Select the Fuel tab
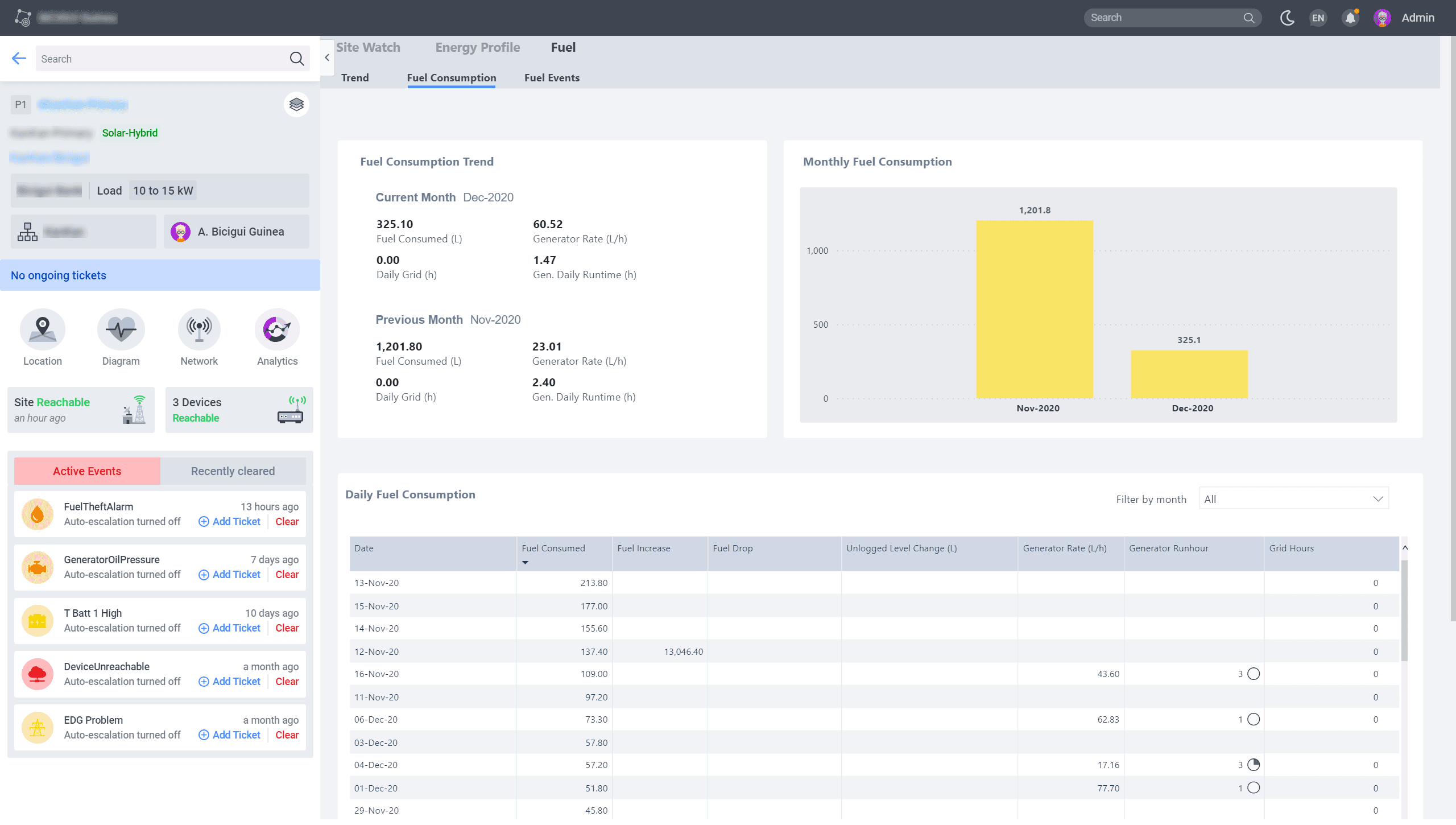The height and width of the screenshot is (825, 1456). (563, 47)
